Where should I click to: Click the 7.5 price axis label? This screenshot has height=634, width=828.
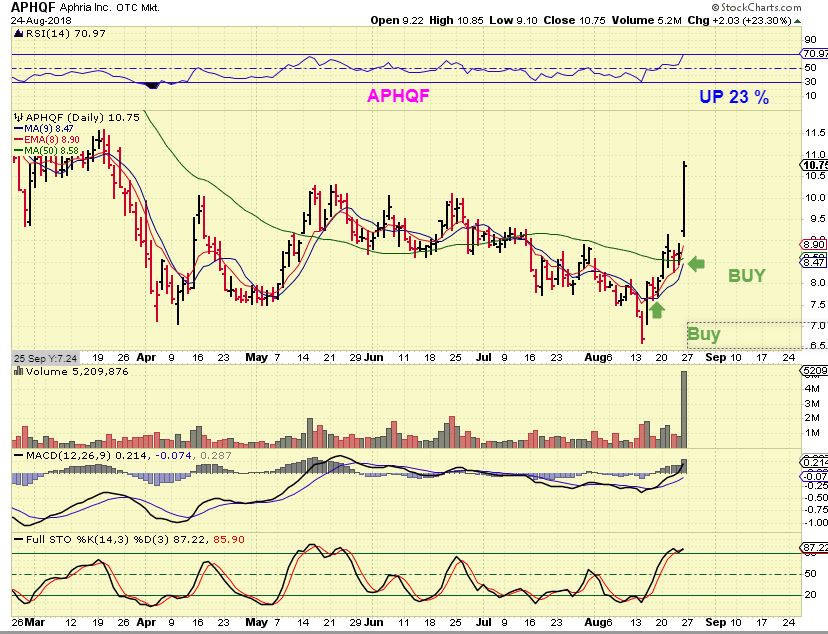click(x=817, y=305)
